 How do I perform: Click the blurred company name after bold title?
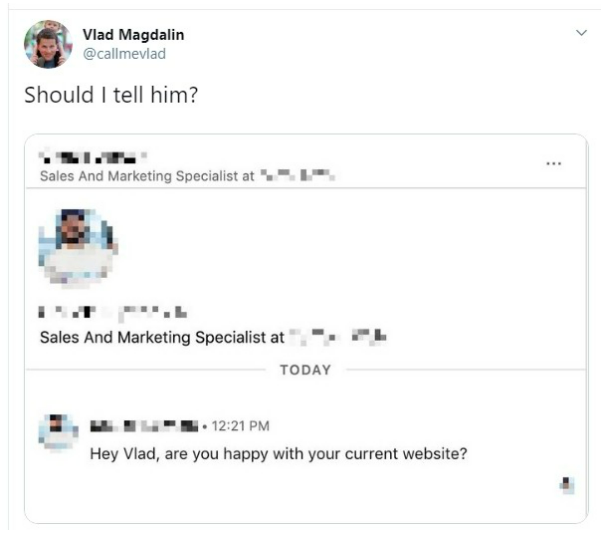point(338,337)
